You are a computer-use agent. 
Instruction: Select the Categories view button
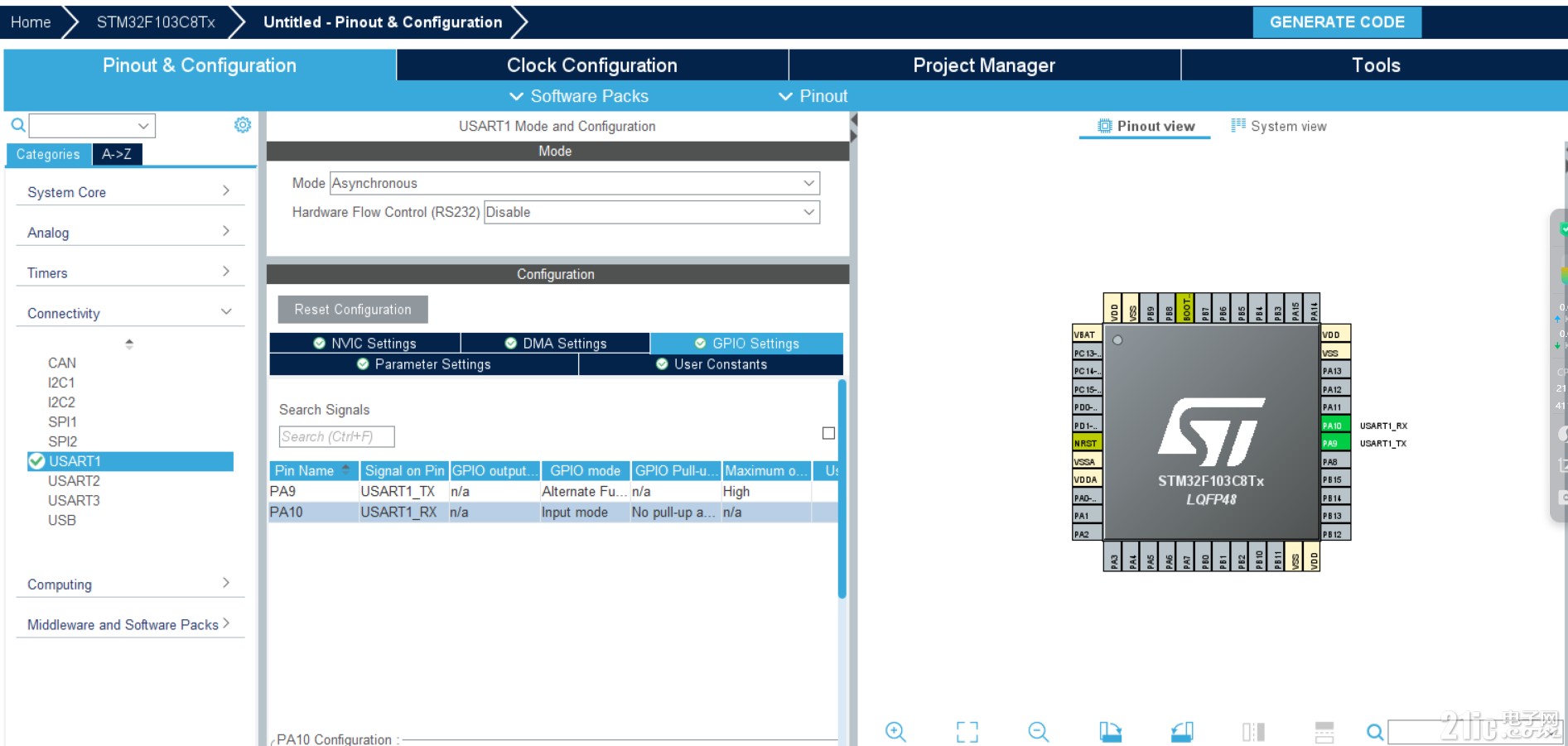coord(48,154)
